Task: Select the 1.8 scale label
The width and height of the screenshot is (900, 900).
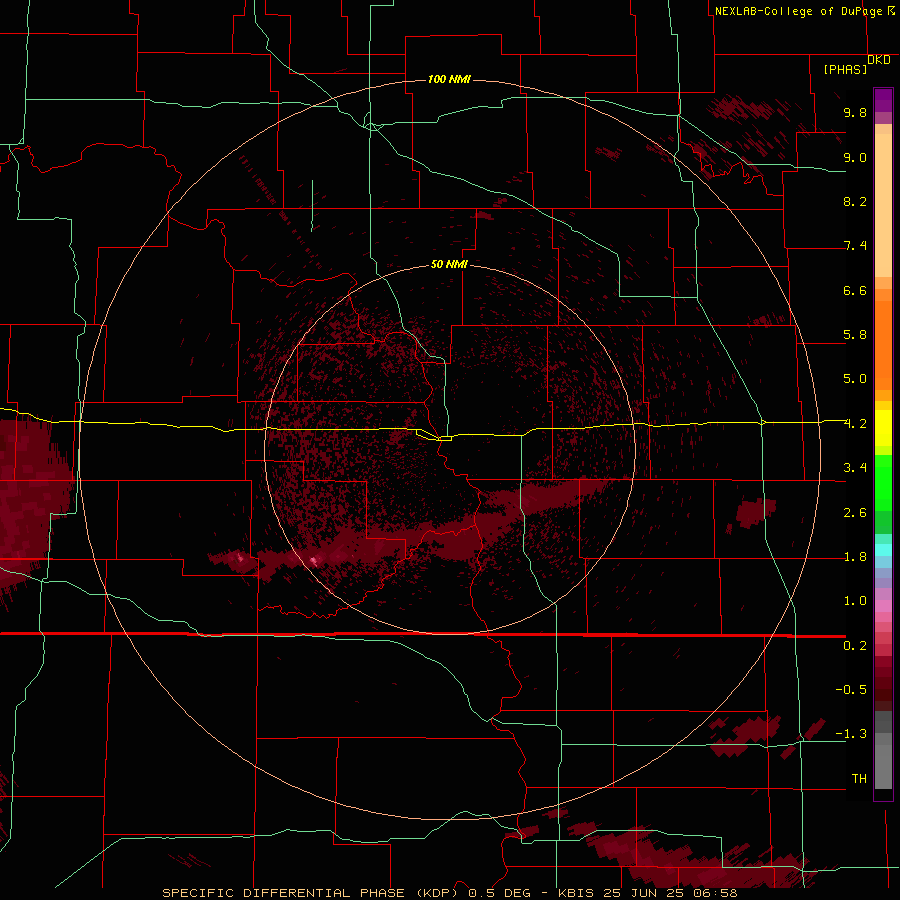Action: (855, 557)
